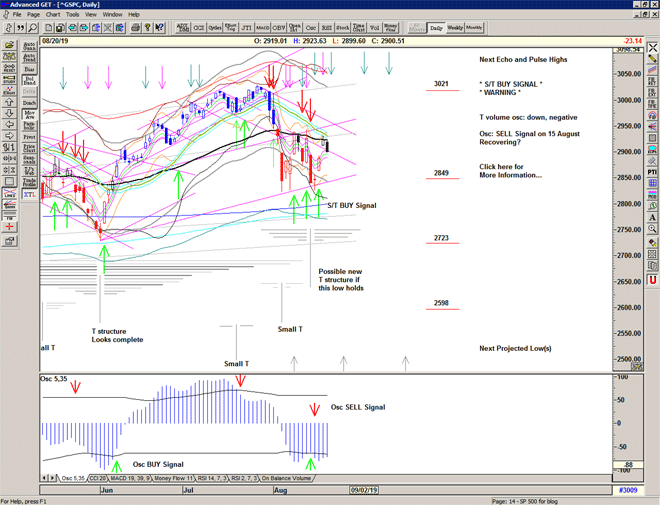Click the 2849 price level marker
Image resolution: width=660 pixels, height=505 pixels.
(441, 173)
